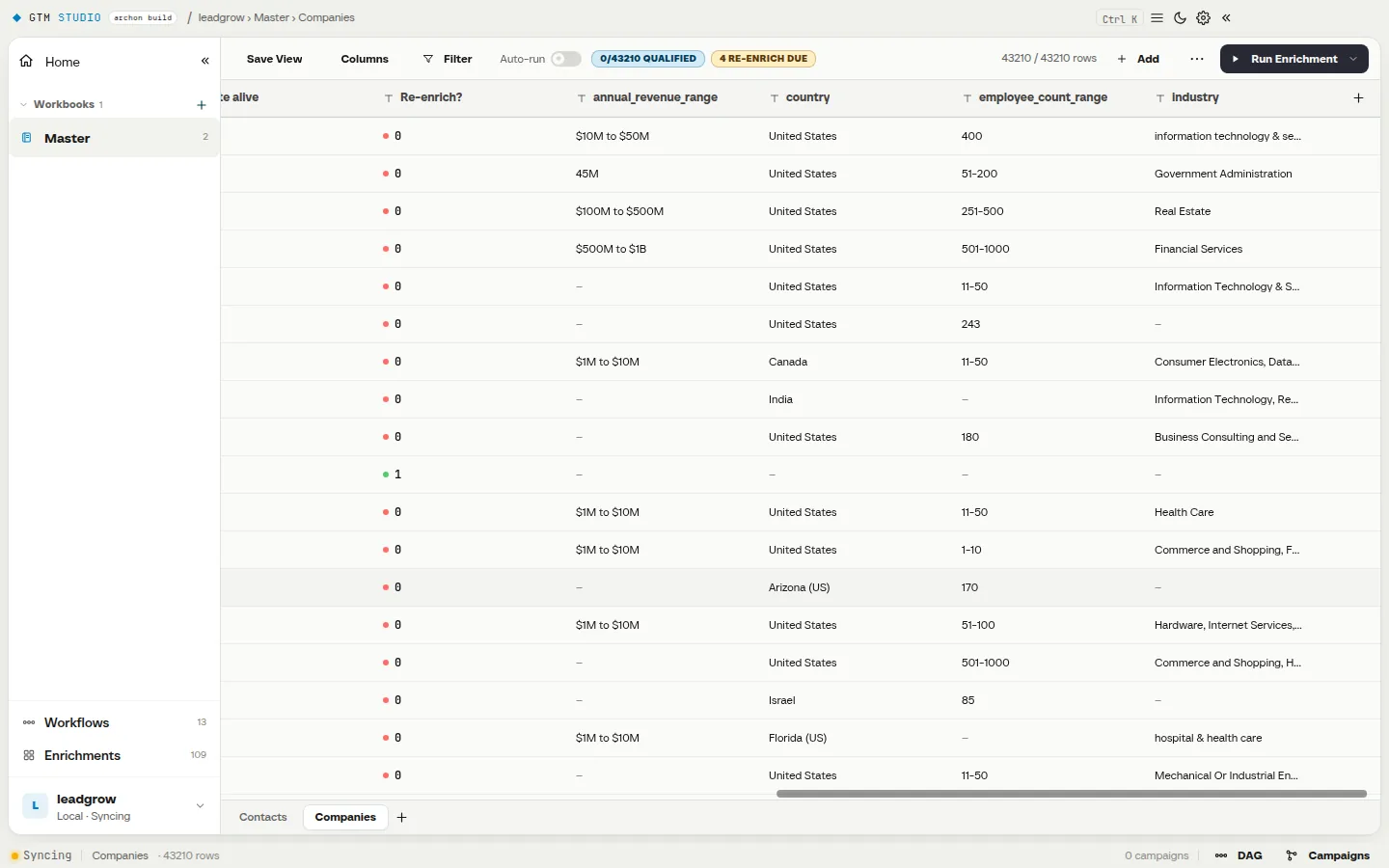
Task: Open the Run Enrichment dropdown arrow
Action: (1354, 59)
